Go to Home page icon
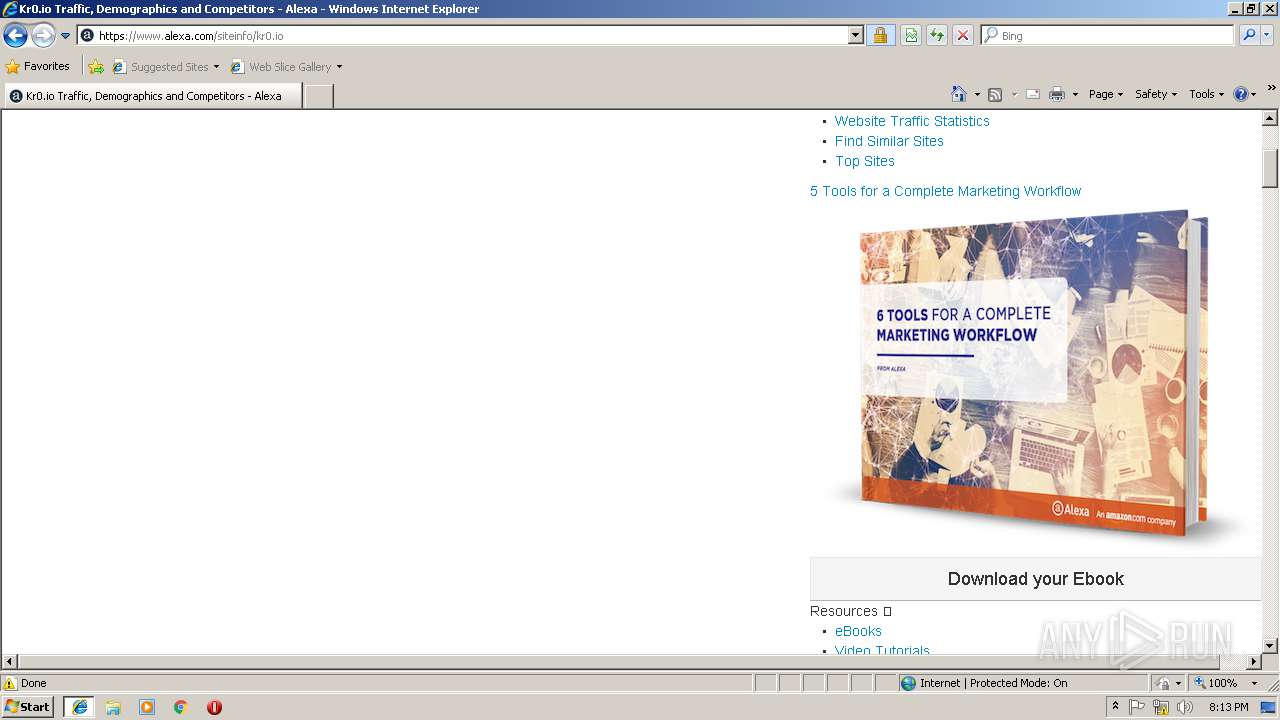The height and width of the screenshot is (720, 1280). tap(959, 94)
